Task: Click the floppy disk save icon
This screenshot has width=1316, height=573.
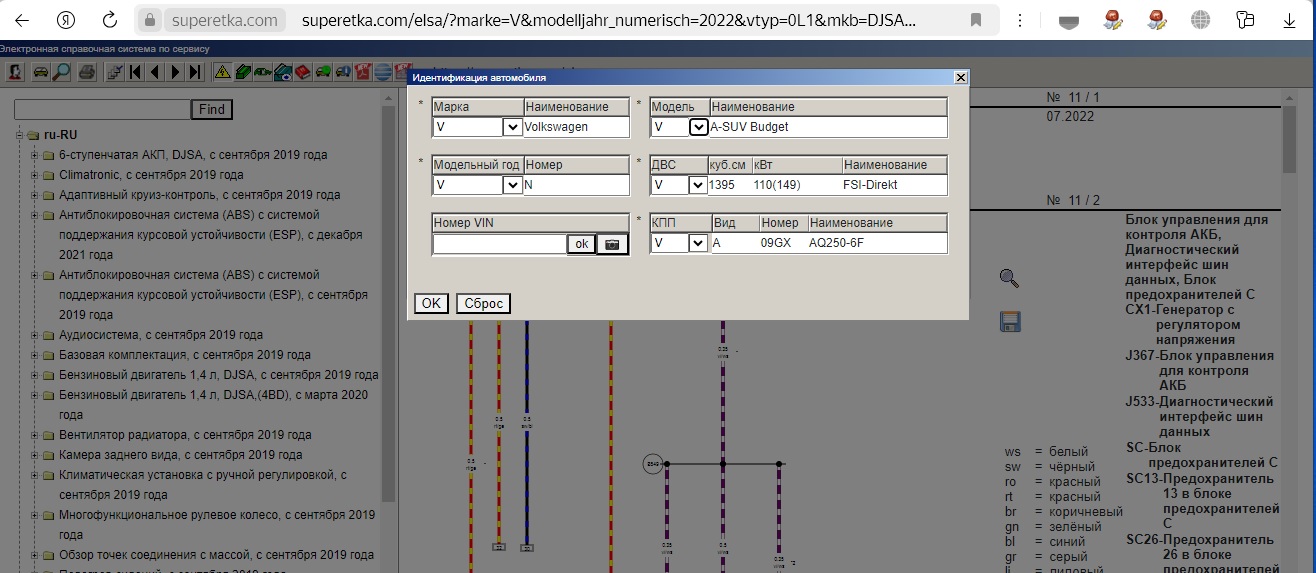Action: tap(1009, 321)
